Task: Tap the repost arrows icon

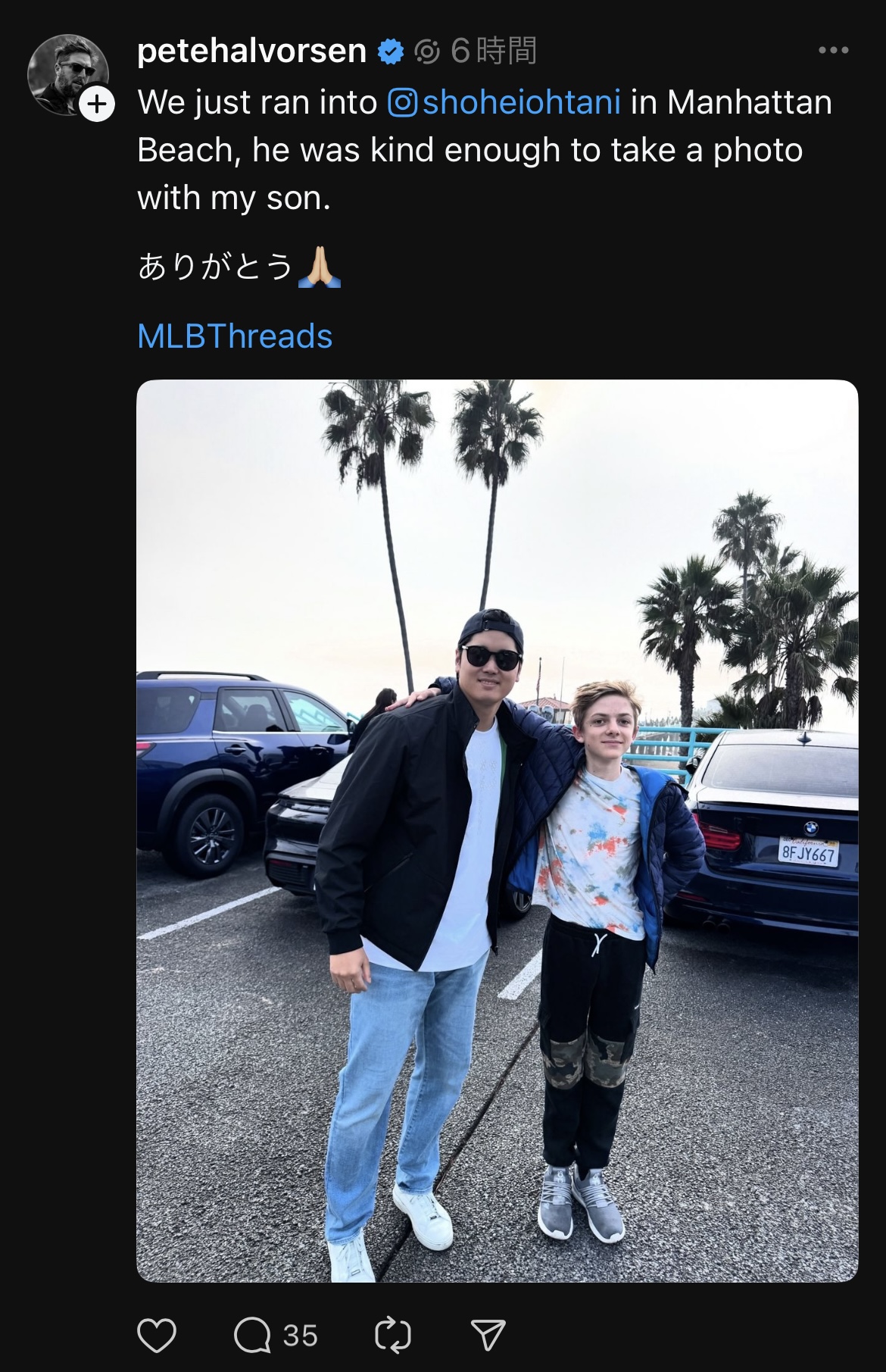Action: (x=393, y=1336)
